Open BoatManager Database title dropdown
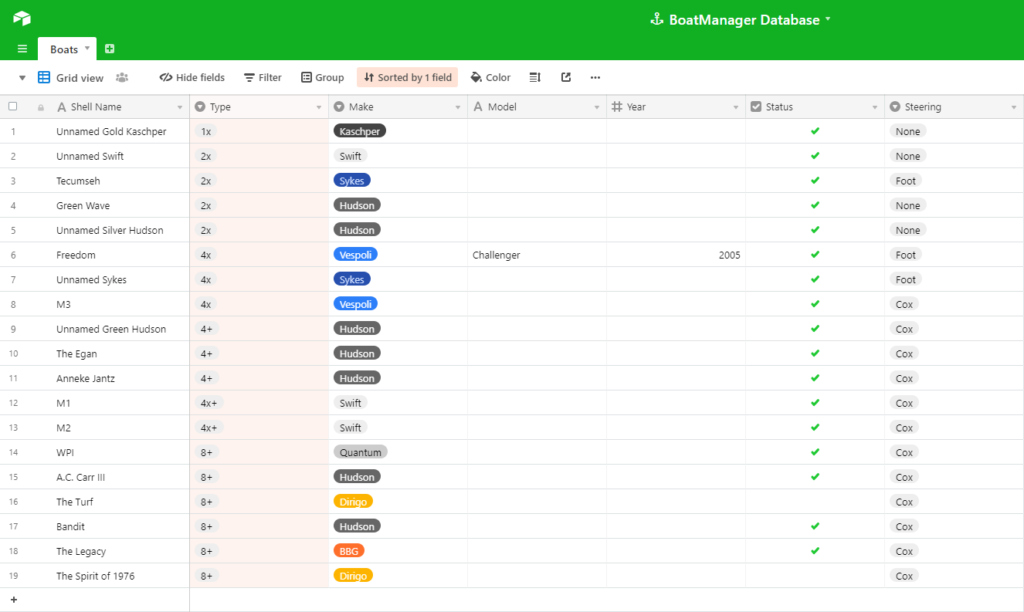The height and width of the screenshot is (612, 1024). (x=827, y=19)
